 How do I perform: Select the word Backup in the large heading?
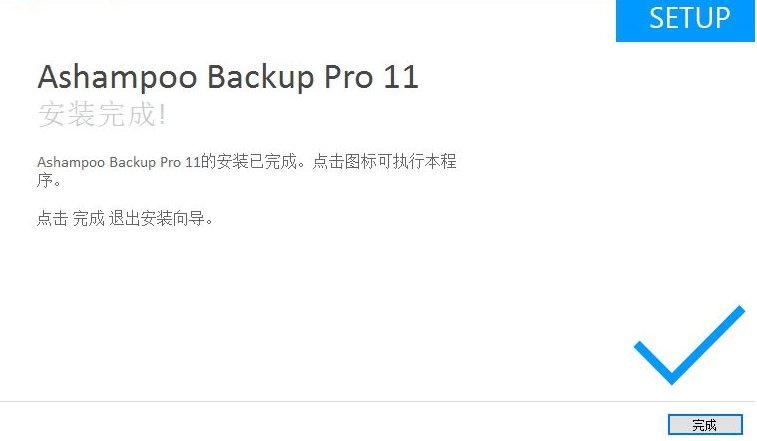(260, 77)
